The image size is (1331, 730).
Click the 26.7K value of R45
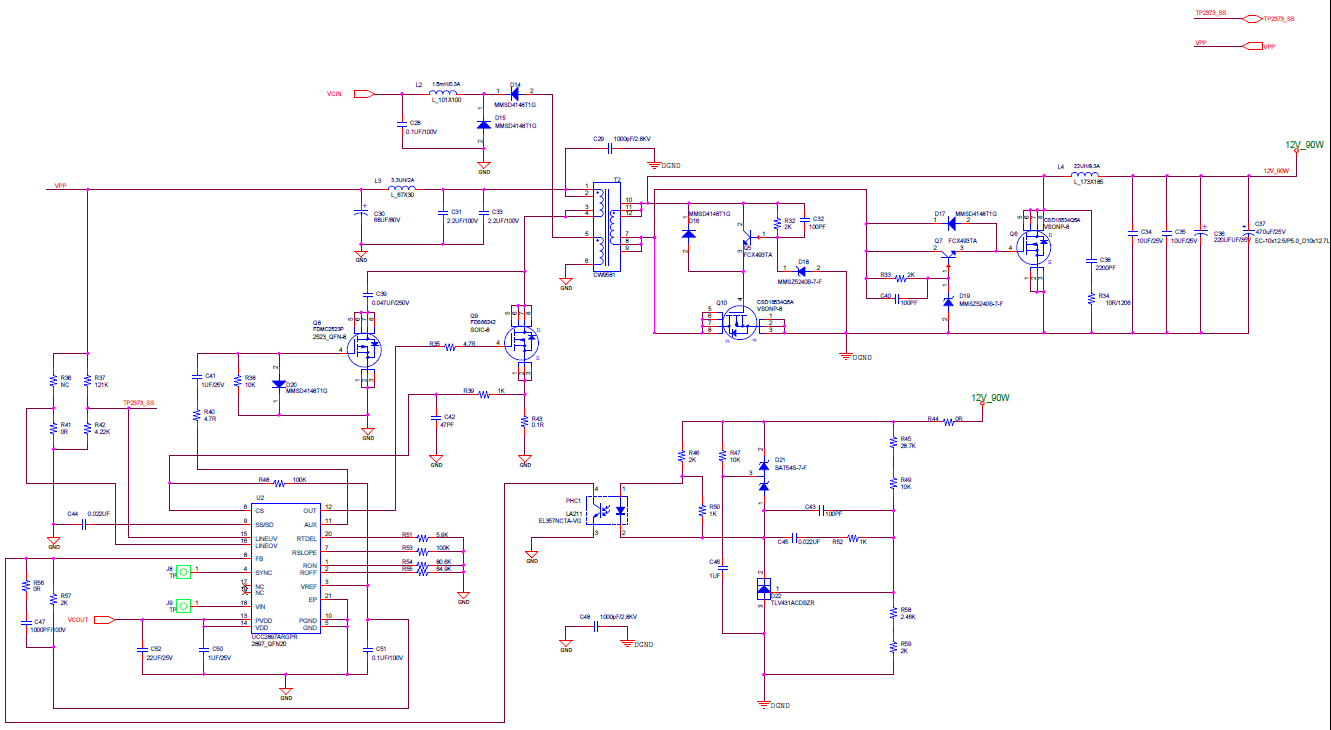tap(908, 446)
